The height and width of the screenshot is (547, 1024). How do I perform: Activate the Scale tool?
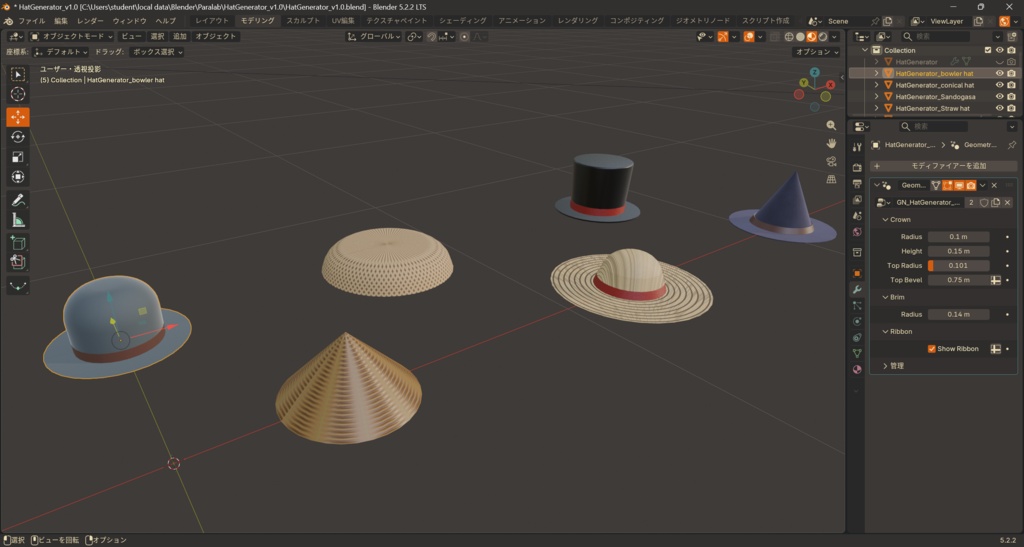(x=18, y=157)
